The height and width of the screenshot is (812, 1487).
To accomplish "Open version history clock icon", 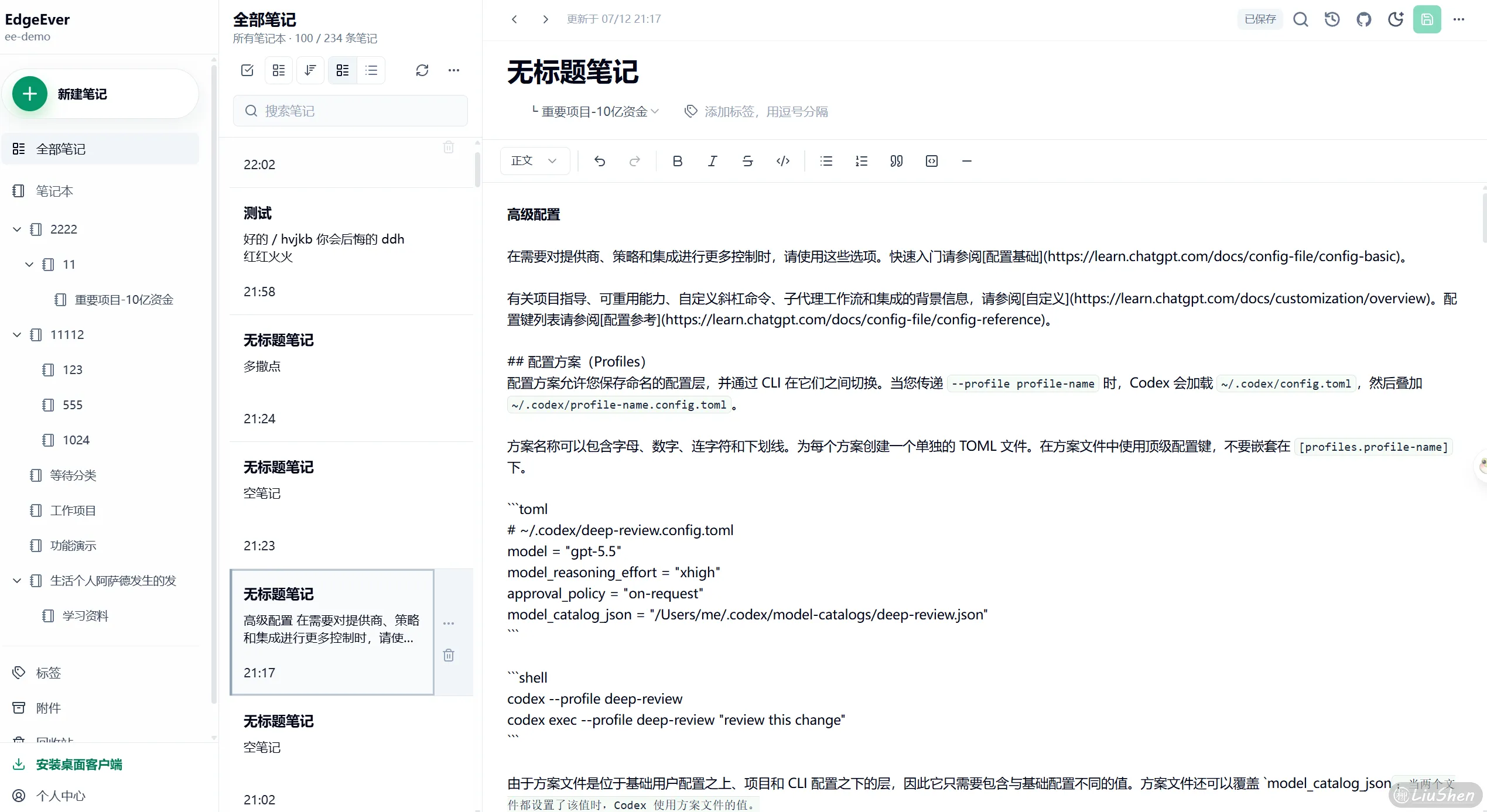I will [1332, 19].
